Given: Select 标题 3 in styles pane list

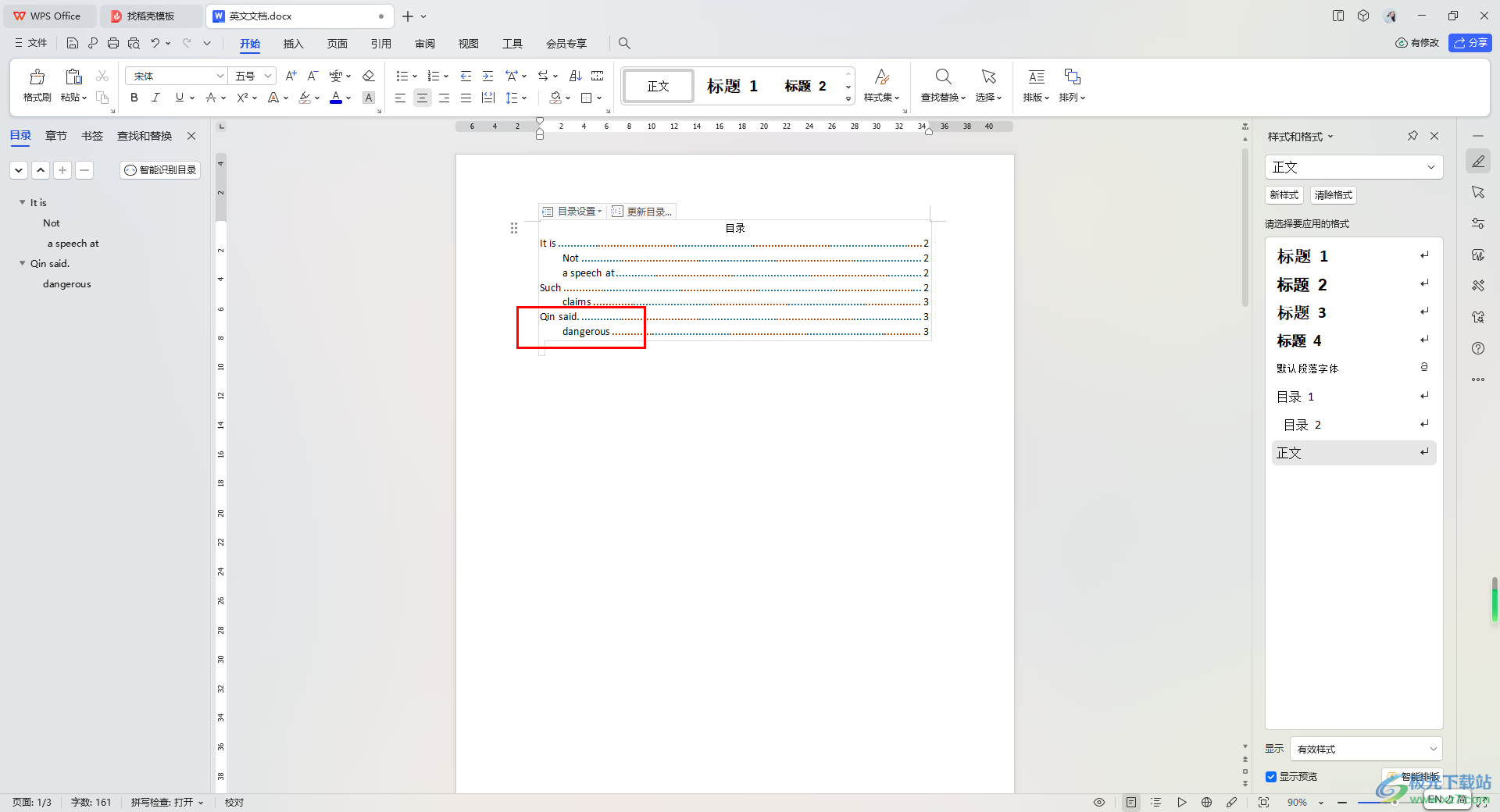Looking at the screenshot, I should (1353, 312).
